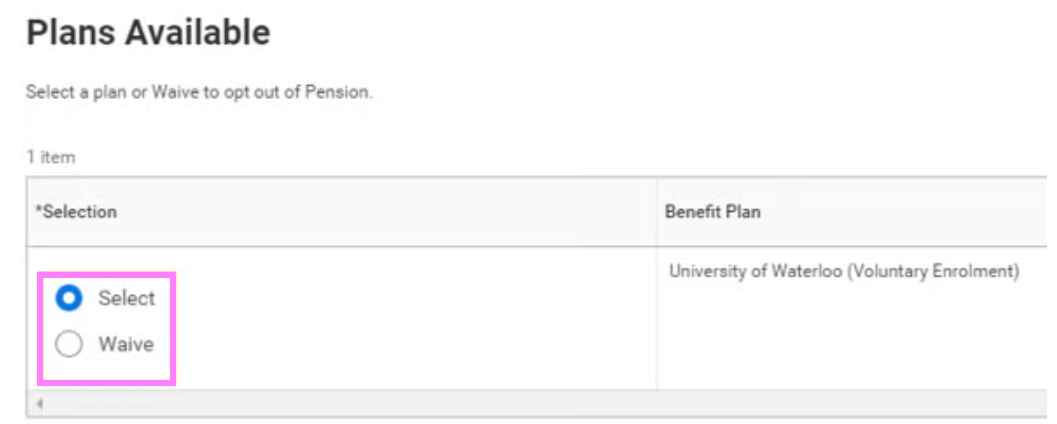The width and height of the screenshot is (1057, 424).
Task: Click the left arrow on horizontal scrollbar
Action: click(x=38, y=403)
